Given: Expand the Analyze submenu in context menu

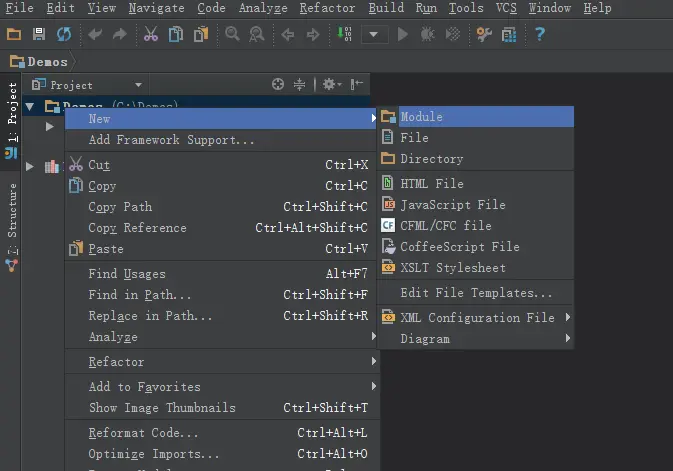Looking at the screenshot, I should point(221,337).
